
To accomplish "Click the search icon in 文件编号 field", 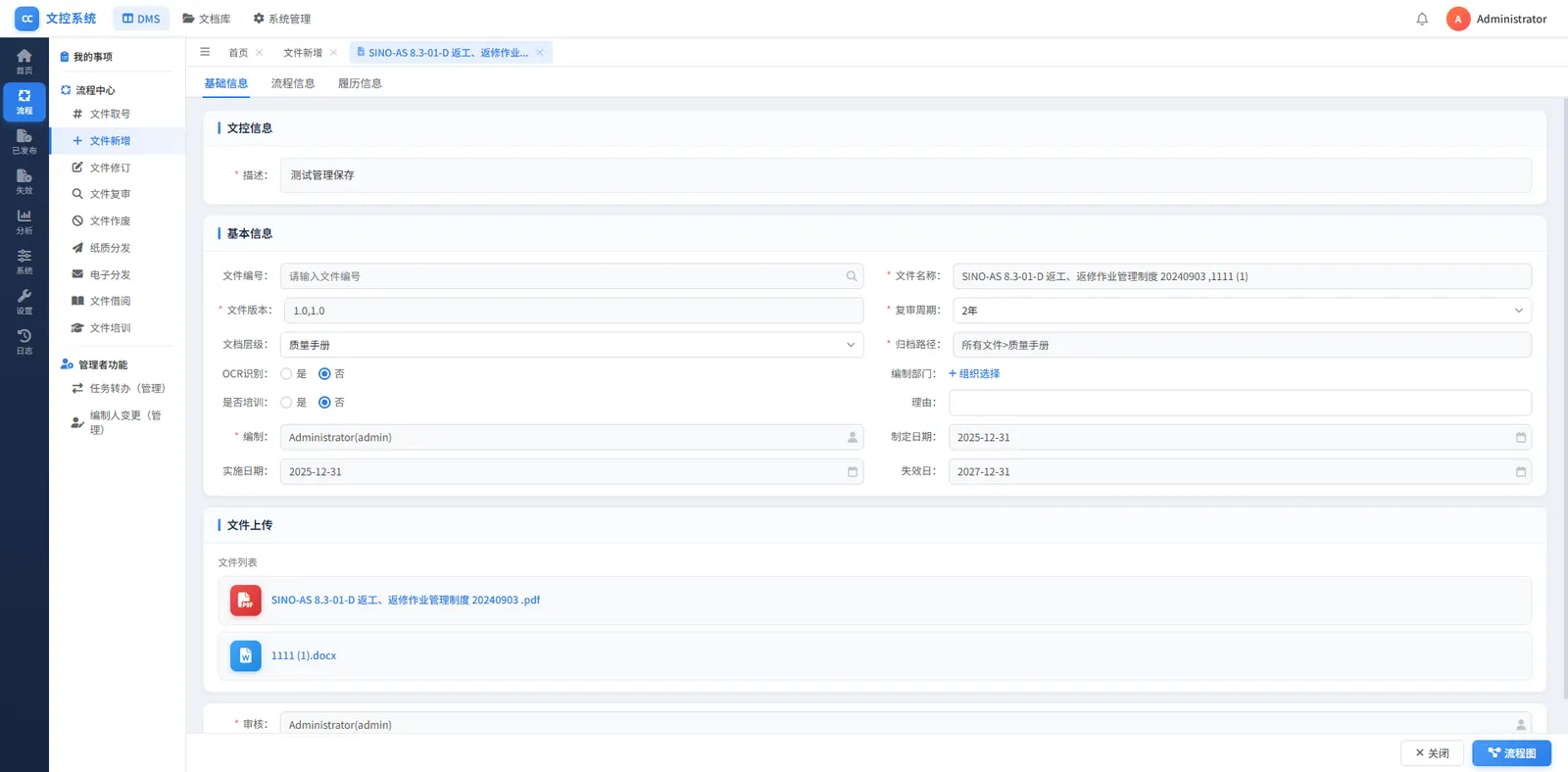I will tap(852, 276).
